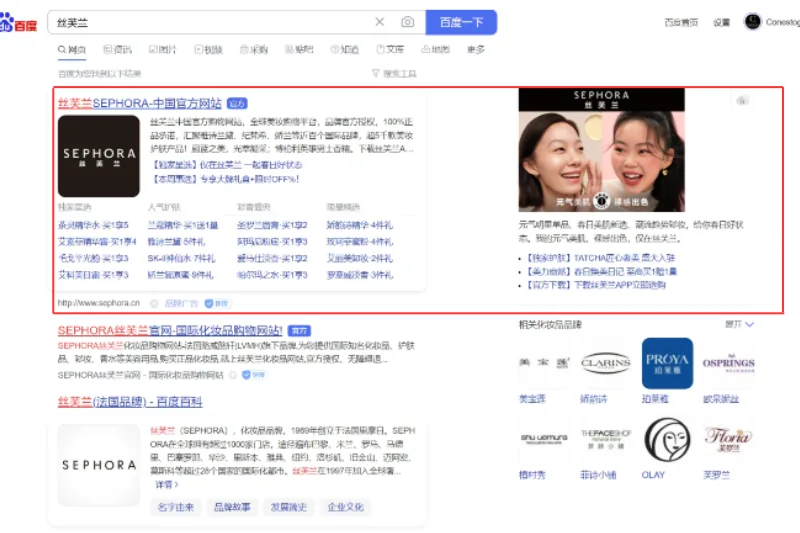Viewport: 800px width, 533px height.
Task: Click the OLAY face logo
Action: (667, 439)
